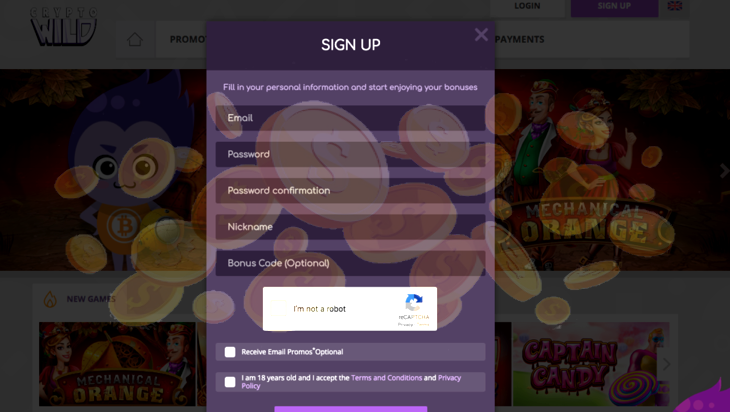Image resolution: width=730 pixels, height=412 pixels.
Task: Open the Terms and Conditions link
Action: coord(386,378)
